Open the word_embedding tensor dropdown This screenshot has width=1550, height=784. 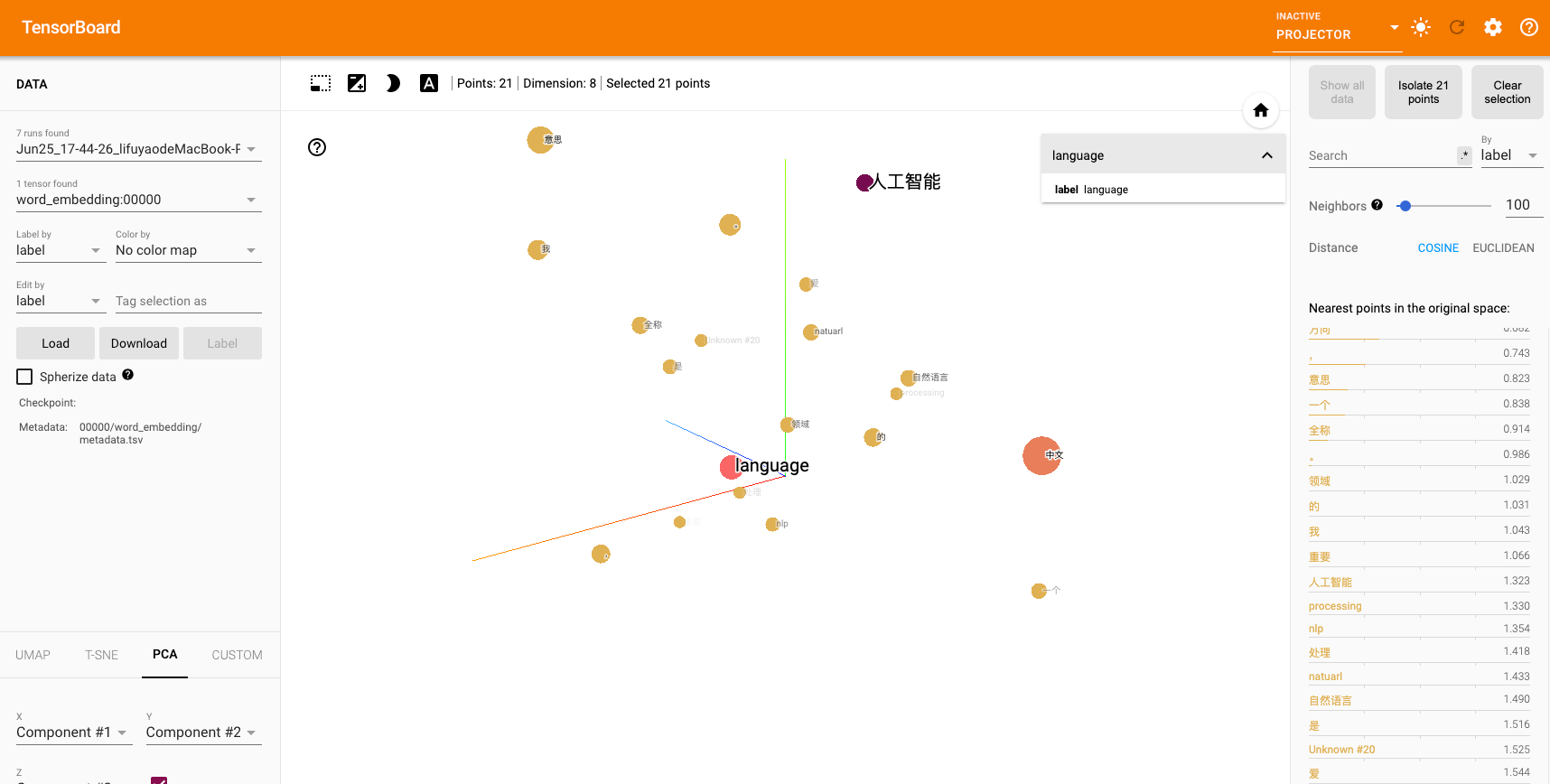(139, 200)
